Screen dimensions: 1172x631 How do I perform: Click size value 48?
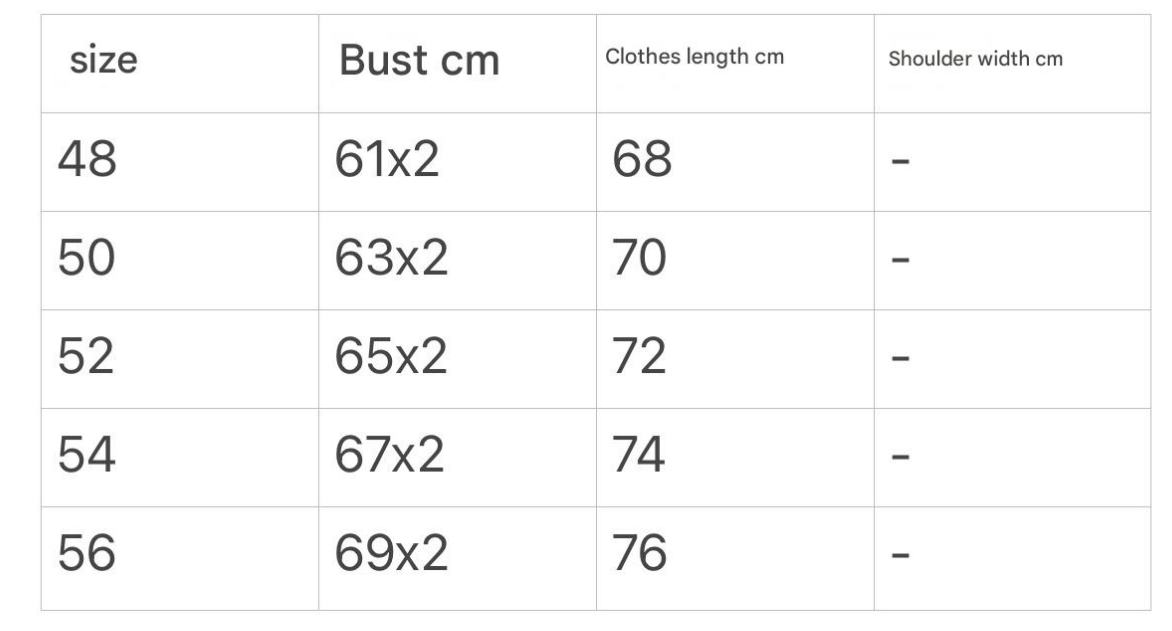(x=86, y=160)
